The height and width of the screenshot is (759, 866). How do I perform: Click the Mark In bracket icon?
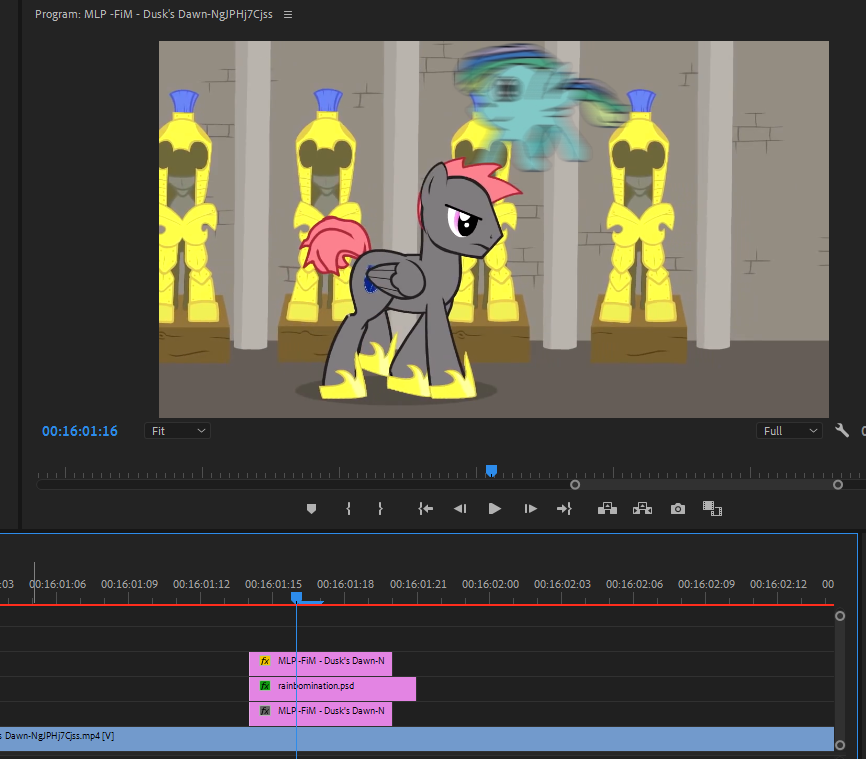tap(348, 509)
